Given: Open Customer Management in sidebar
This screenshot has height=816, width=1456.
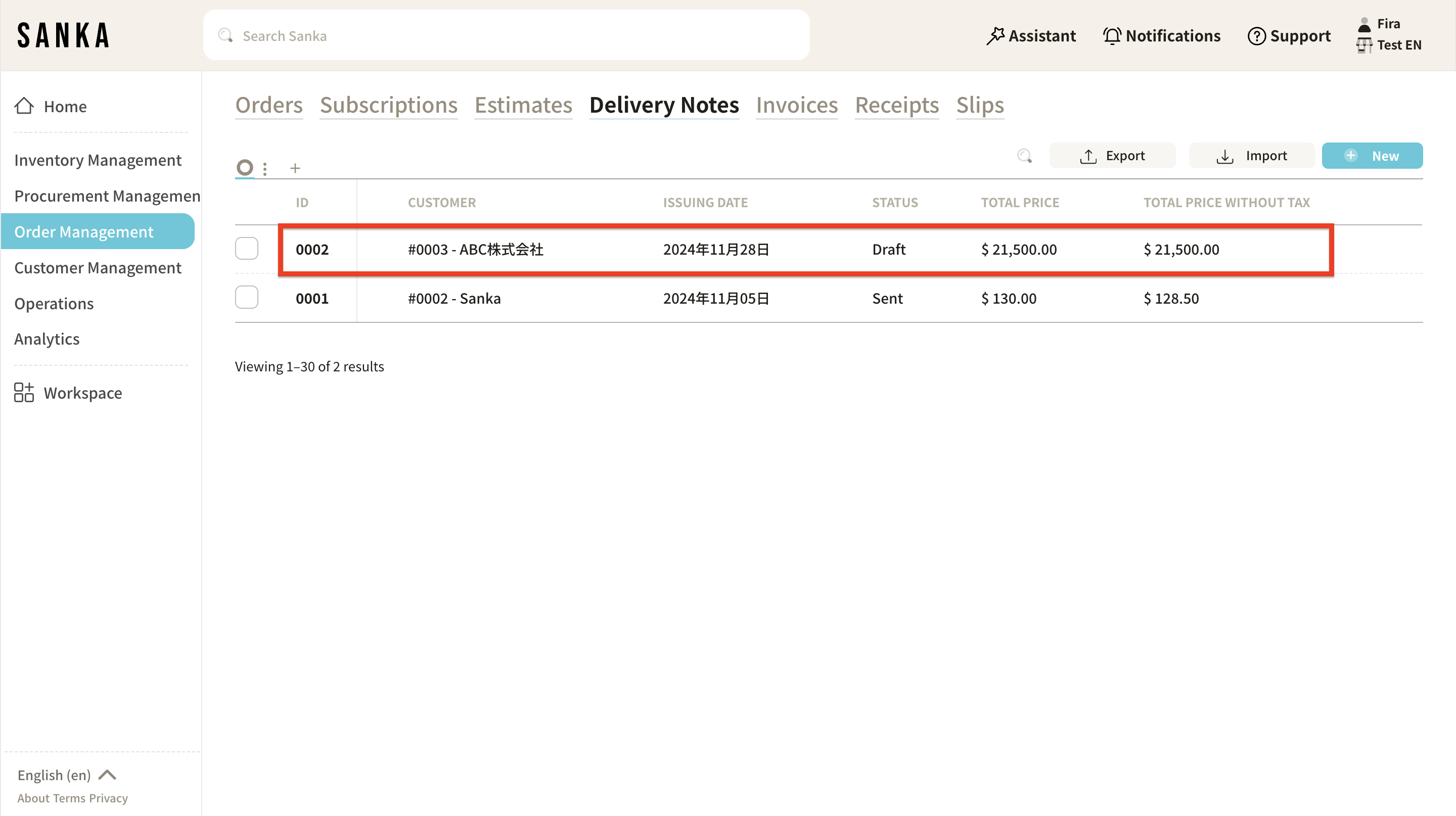Looking at the screenshot, I should 98,268.
